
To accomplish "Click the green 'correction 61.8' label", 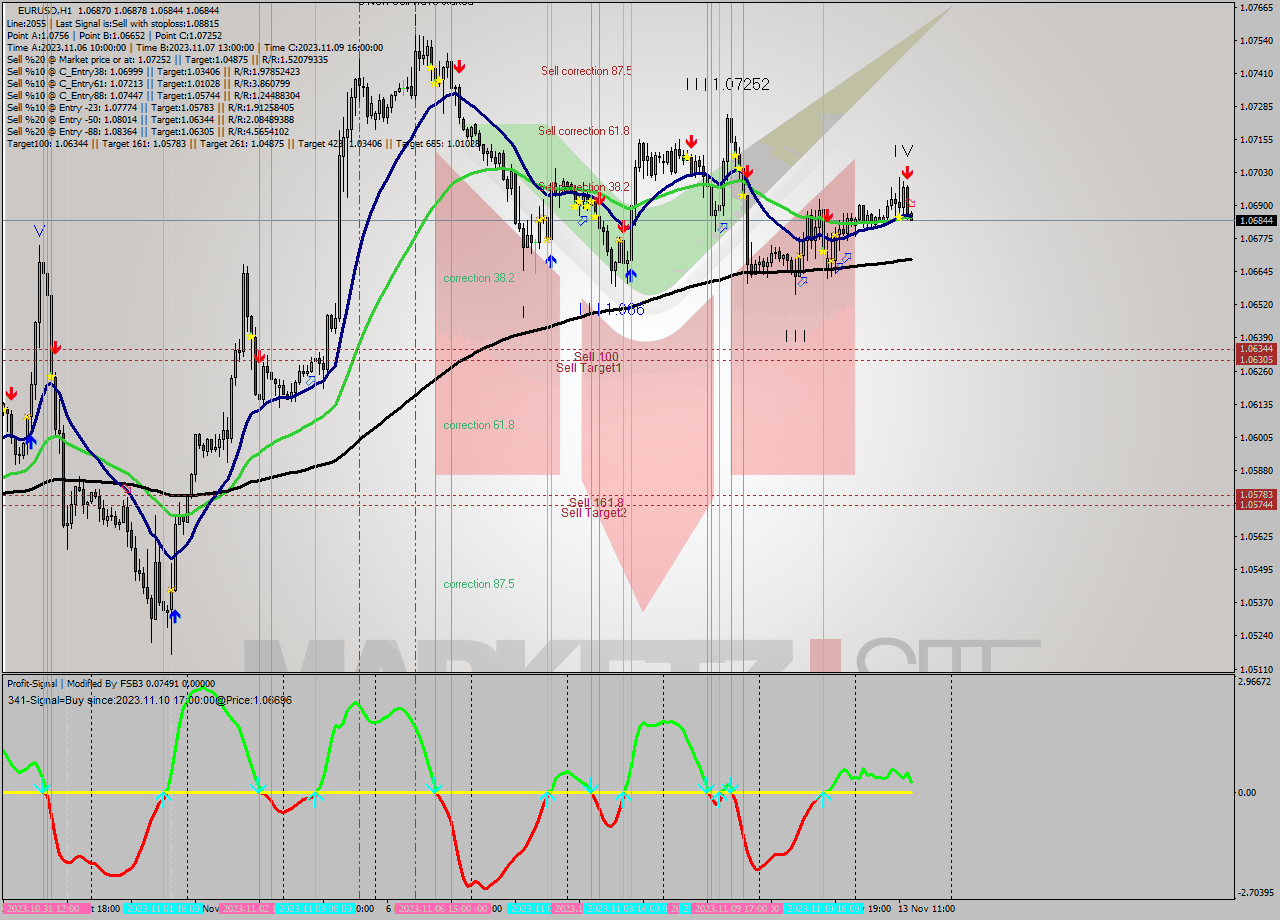I will [x=479, y=425].
